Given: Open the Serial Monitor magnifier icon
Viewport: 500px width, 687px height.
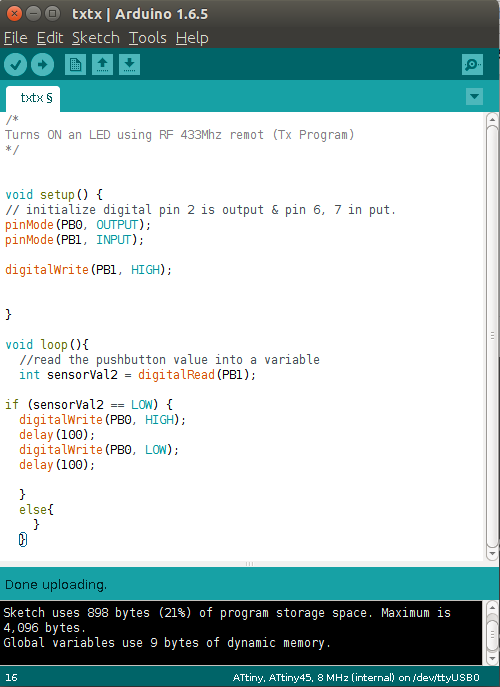Looking at the screenshot, I should click(x=472, y=65).
